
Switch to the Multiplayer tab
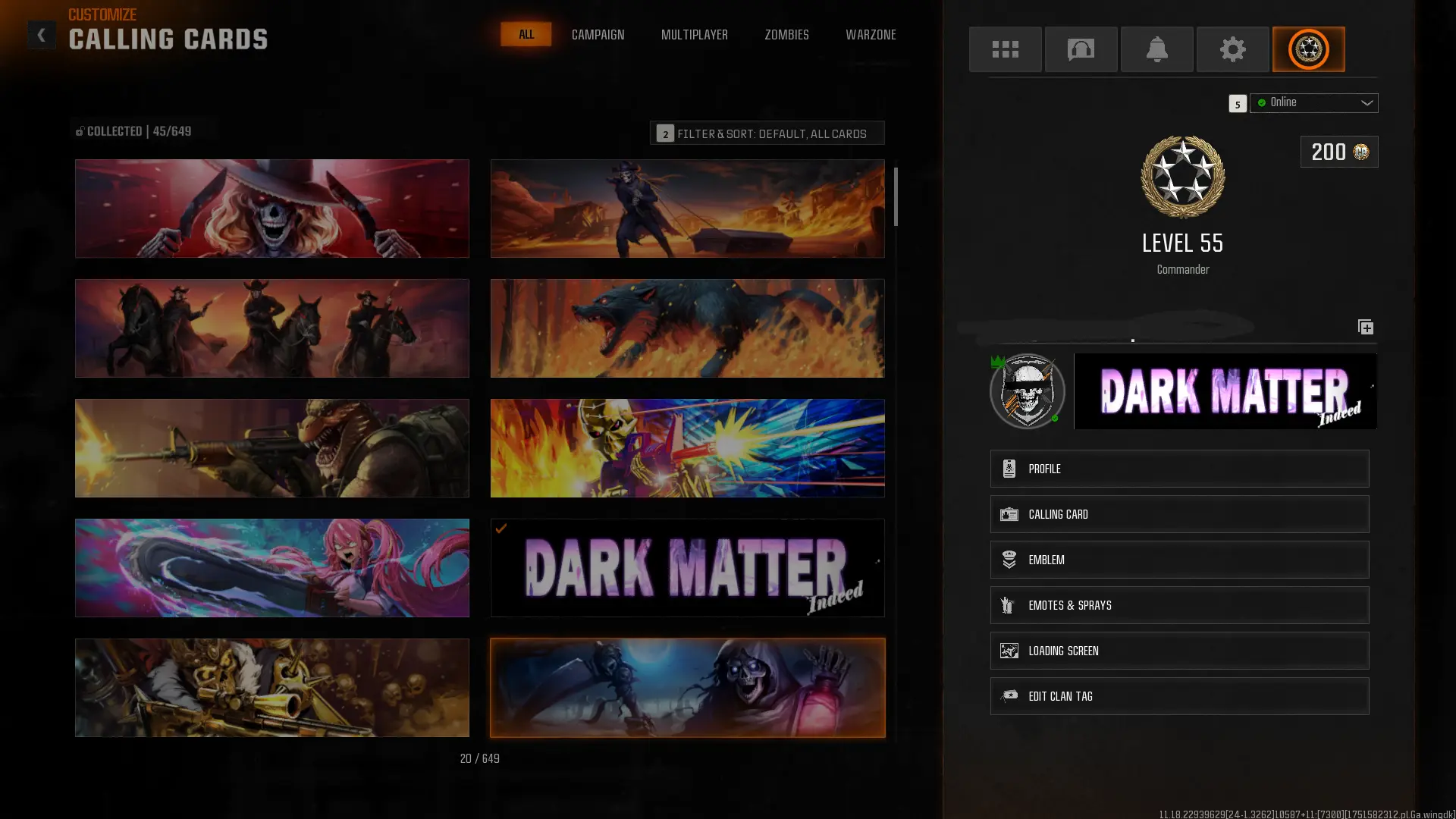click(x=694, y=35)
